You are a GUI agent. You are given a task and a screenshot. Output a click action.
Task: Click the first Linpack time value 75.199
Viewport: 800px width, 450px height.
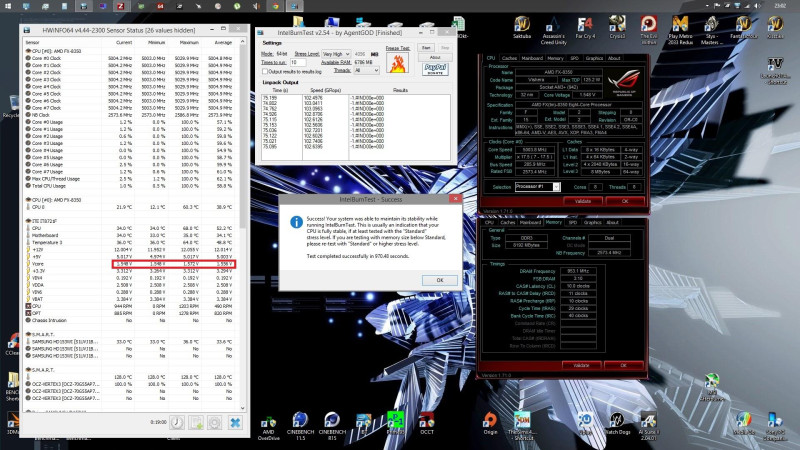[269, 97]
